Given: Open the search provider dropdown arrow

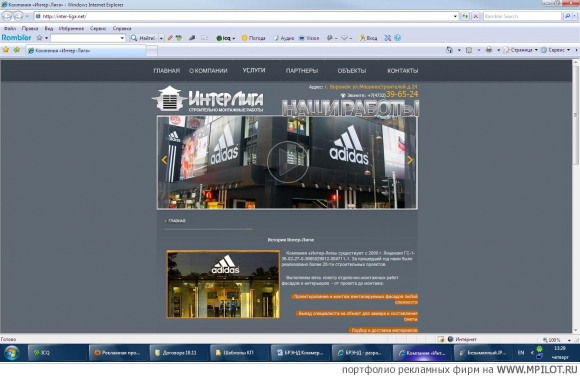Looking at the screenshot, I should click(x=575, y=16).
